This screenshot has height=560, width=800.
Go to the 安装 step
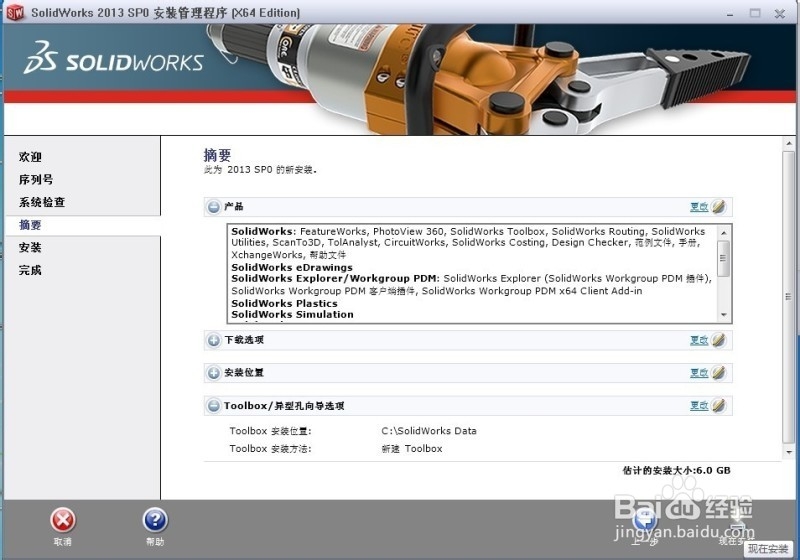click(x=30, y=247)
